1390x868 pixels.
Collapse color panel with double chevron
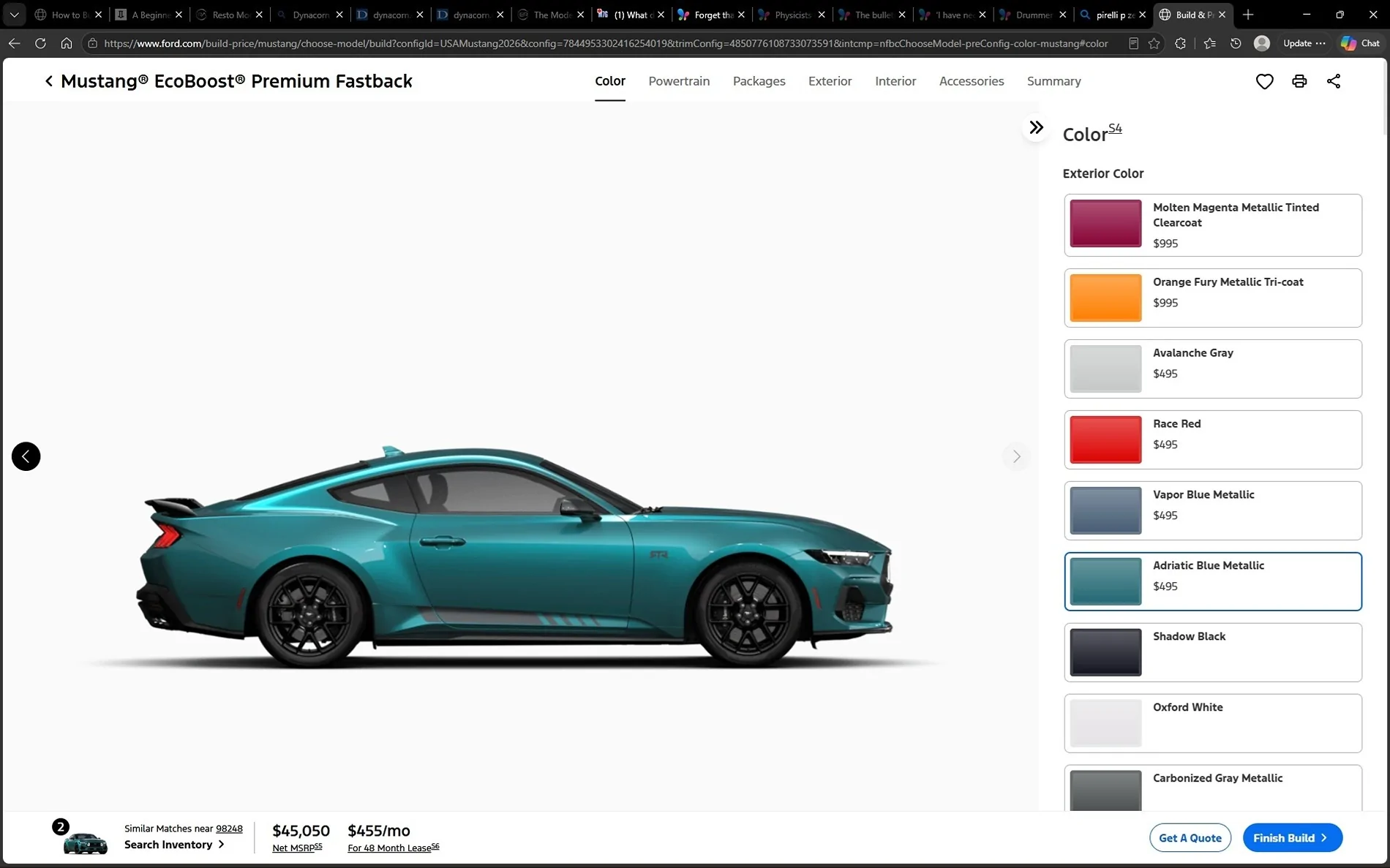[x=1036, y=127]
